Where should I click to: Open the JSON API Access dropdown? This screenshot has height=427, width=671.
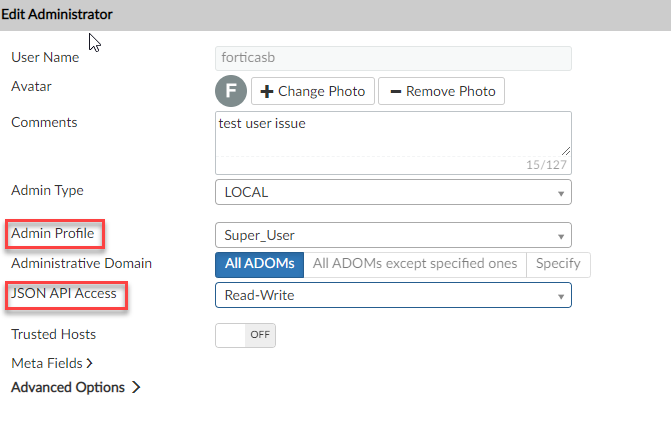pos(393,295)
